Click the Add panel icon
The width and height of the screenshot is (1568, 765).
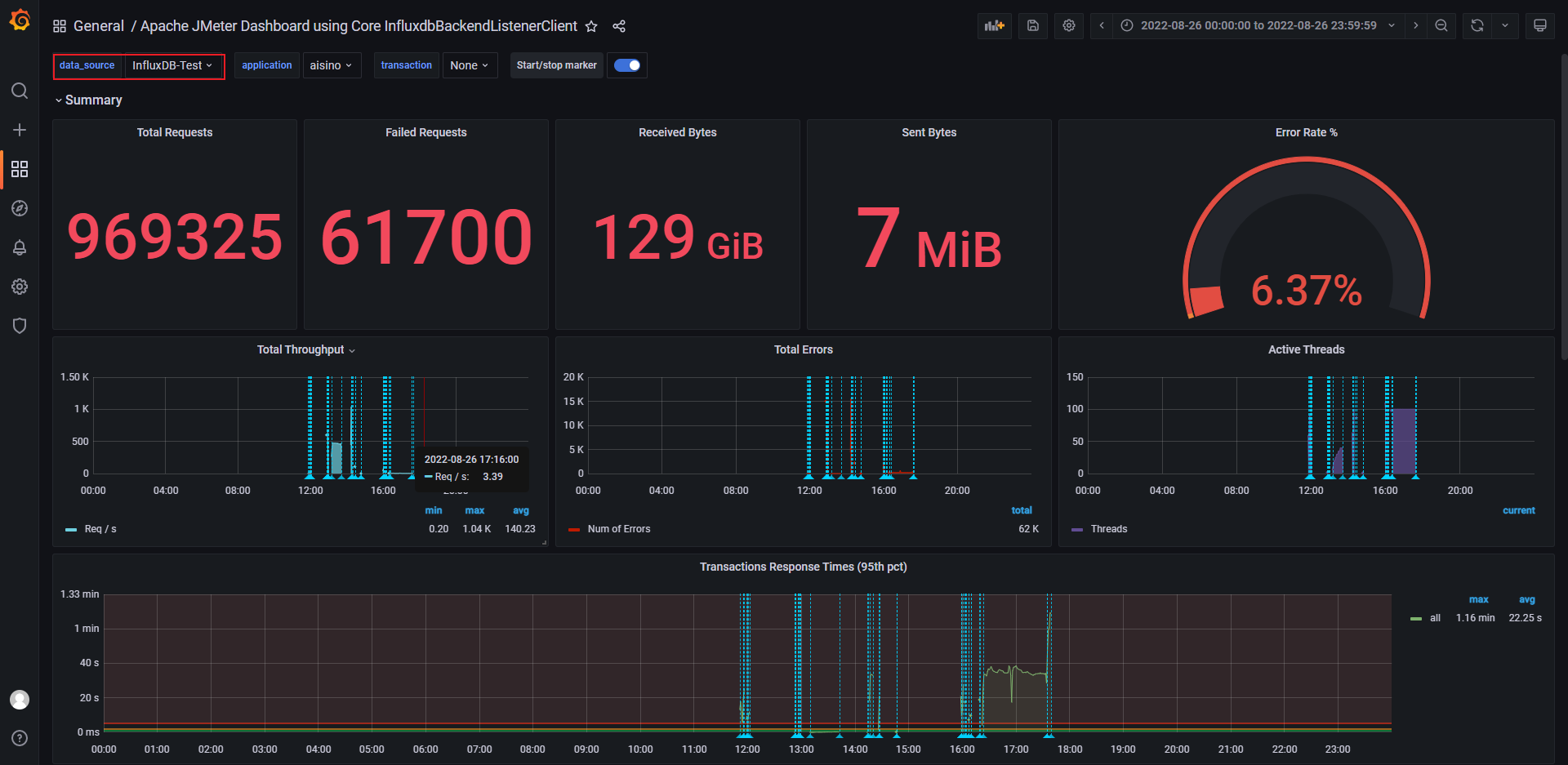tap(994, 25)
